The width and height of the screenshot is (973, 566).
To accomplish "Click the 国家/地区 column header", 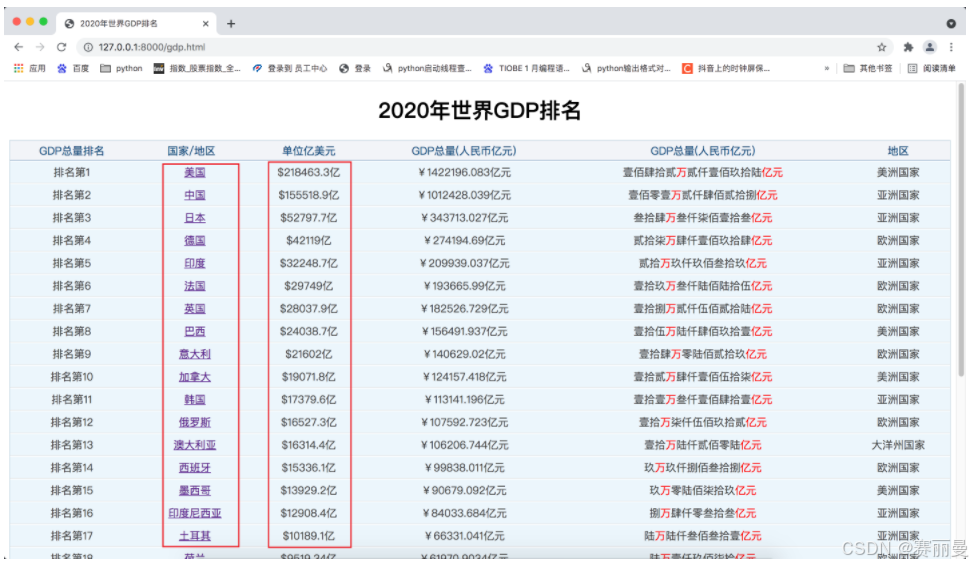I will pos(192,151).
